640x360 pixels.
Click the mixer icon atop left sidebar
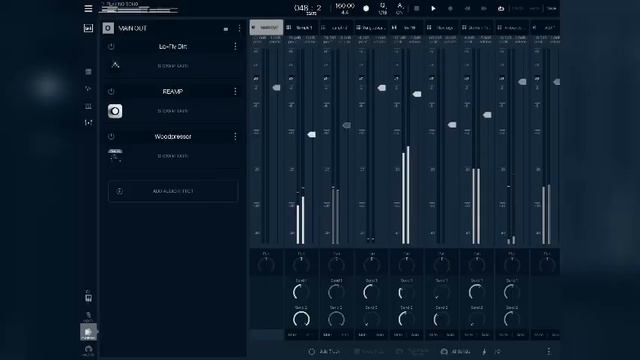(88, 28)
